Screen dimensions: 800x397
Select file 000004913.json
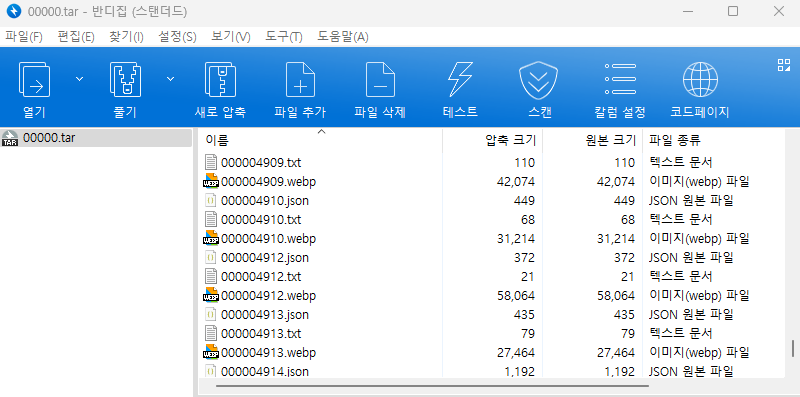[x=265, y=315]
